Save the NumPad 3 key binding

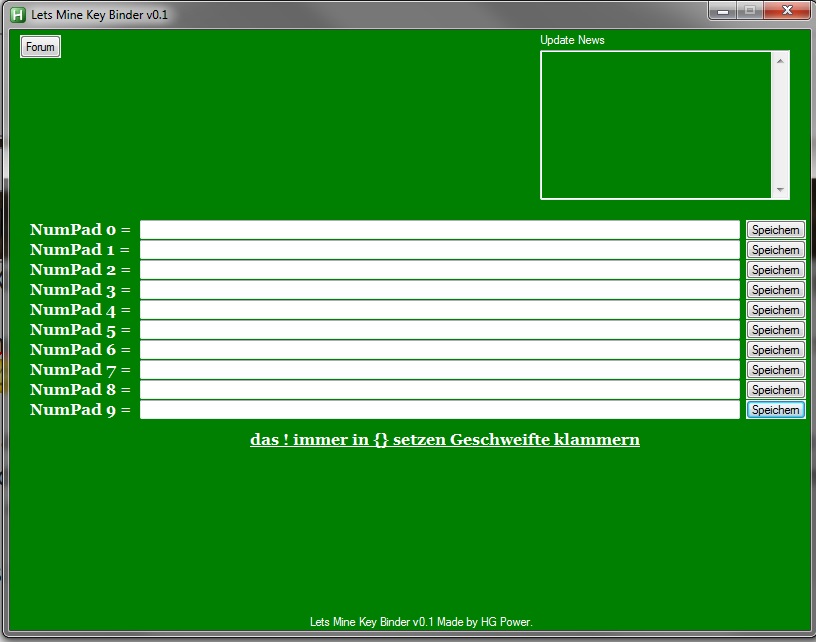pyautogui.click(x=775, y=290)
